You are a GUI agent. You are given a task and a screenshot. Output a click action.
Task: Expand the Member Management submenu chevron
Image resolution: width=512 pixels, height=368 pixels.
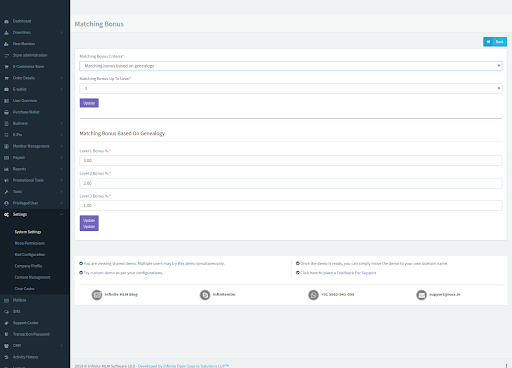click(62, 146)
